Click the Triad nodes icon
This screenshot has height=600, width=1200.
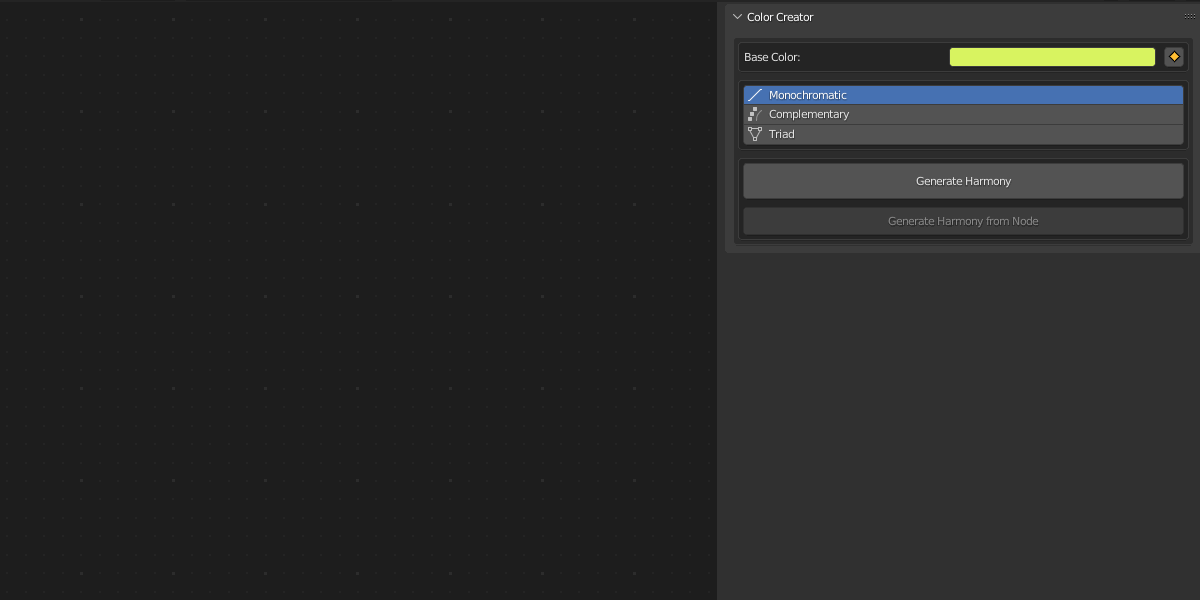[755, 134]
